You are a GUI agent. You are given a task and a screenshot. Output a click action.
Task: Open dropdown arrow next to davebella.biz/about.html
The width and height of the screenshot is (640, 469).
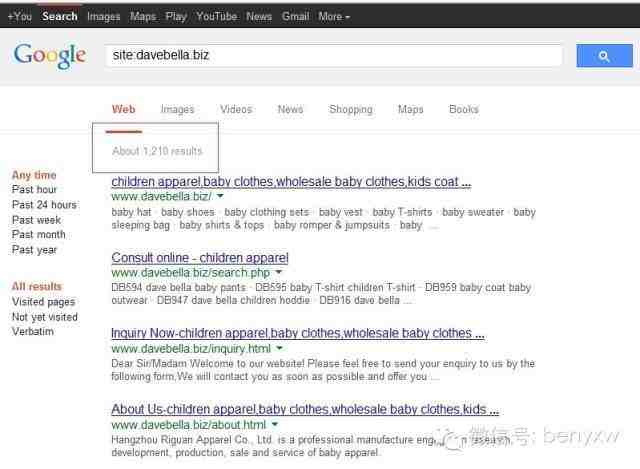[x=275, y=425]
